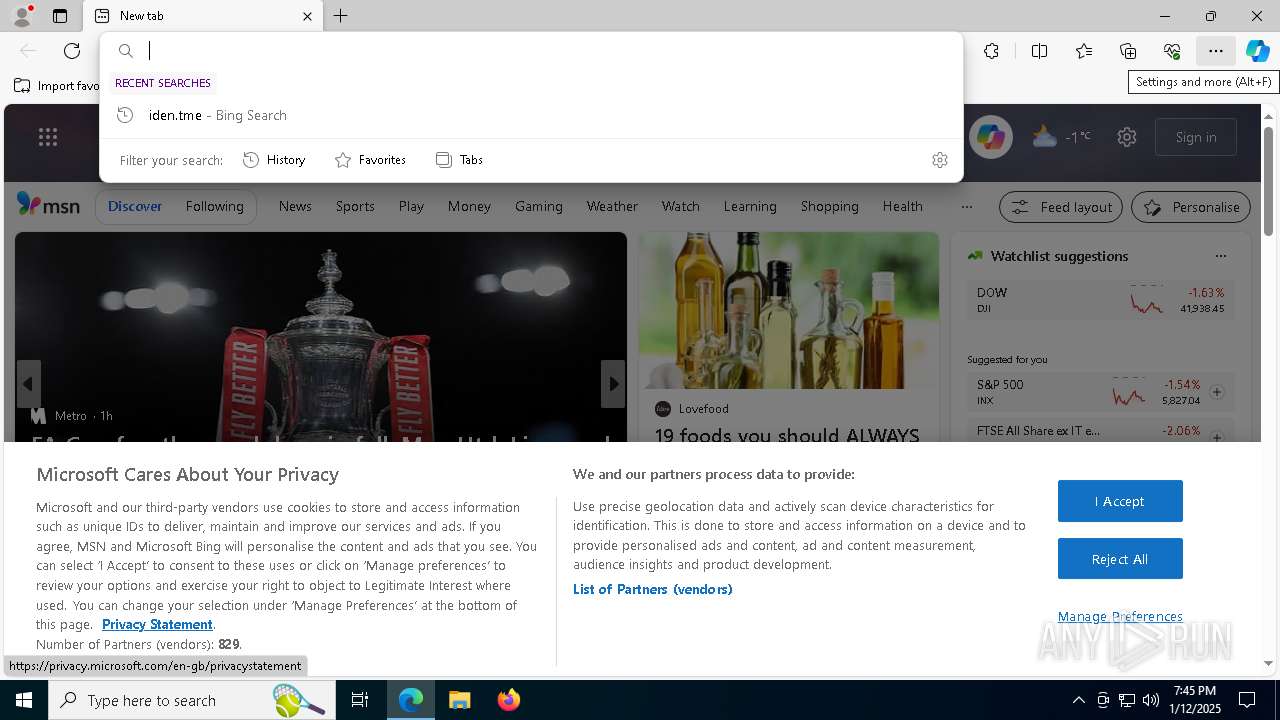Open the Watch menu item
The height and width of the screenshot is (720, 1280).
click(x=681, y=206)
